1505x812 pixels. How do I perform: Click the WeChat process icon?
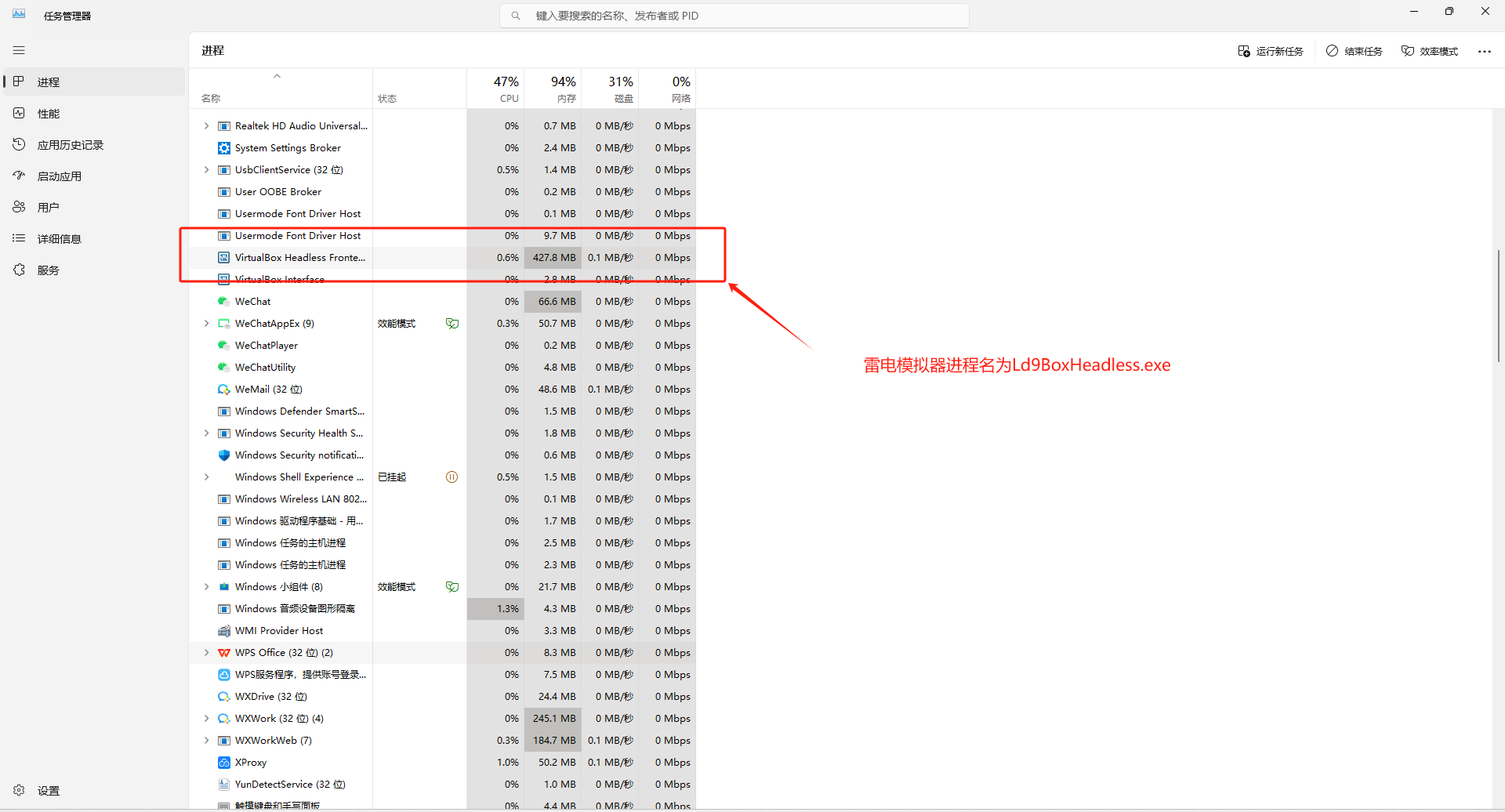(224, 302)
